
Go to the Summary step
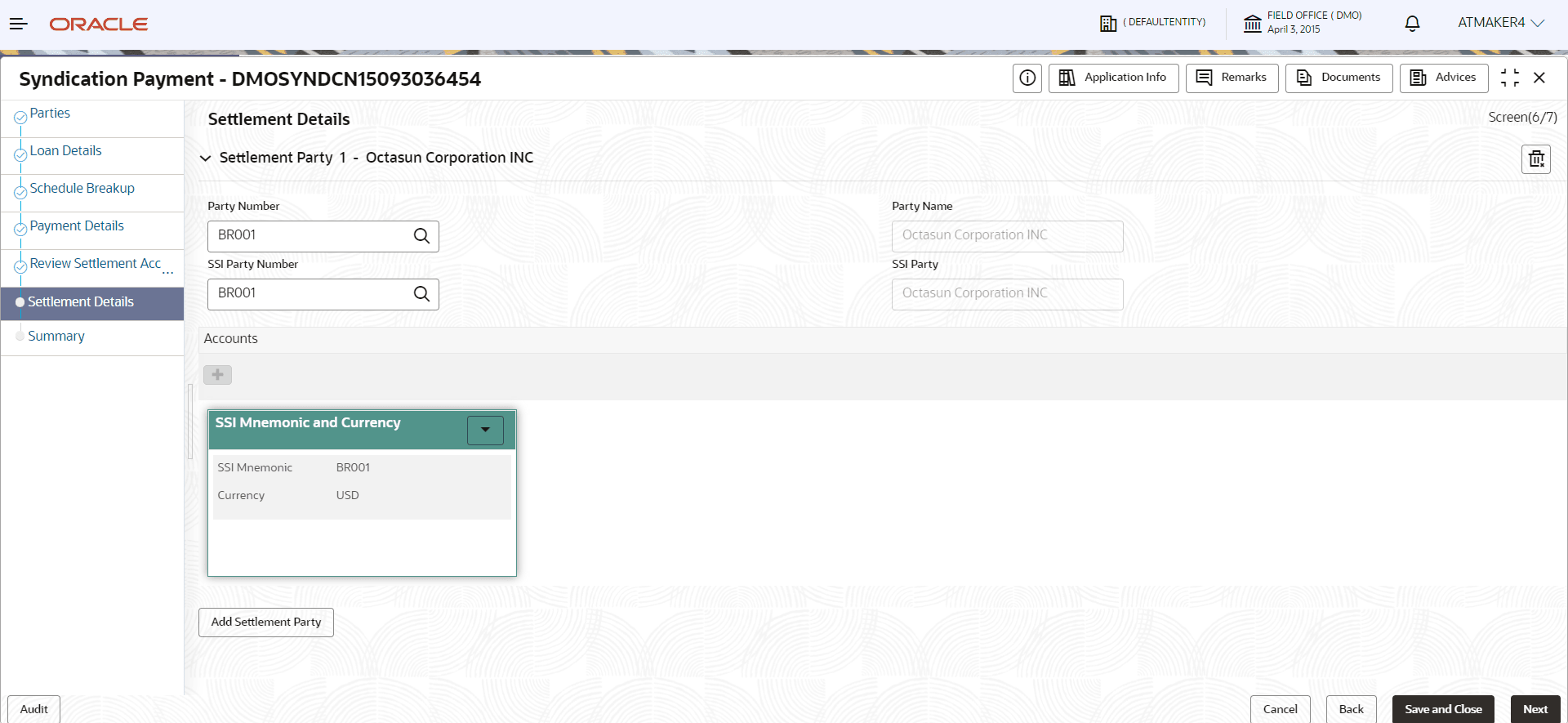56,337
